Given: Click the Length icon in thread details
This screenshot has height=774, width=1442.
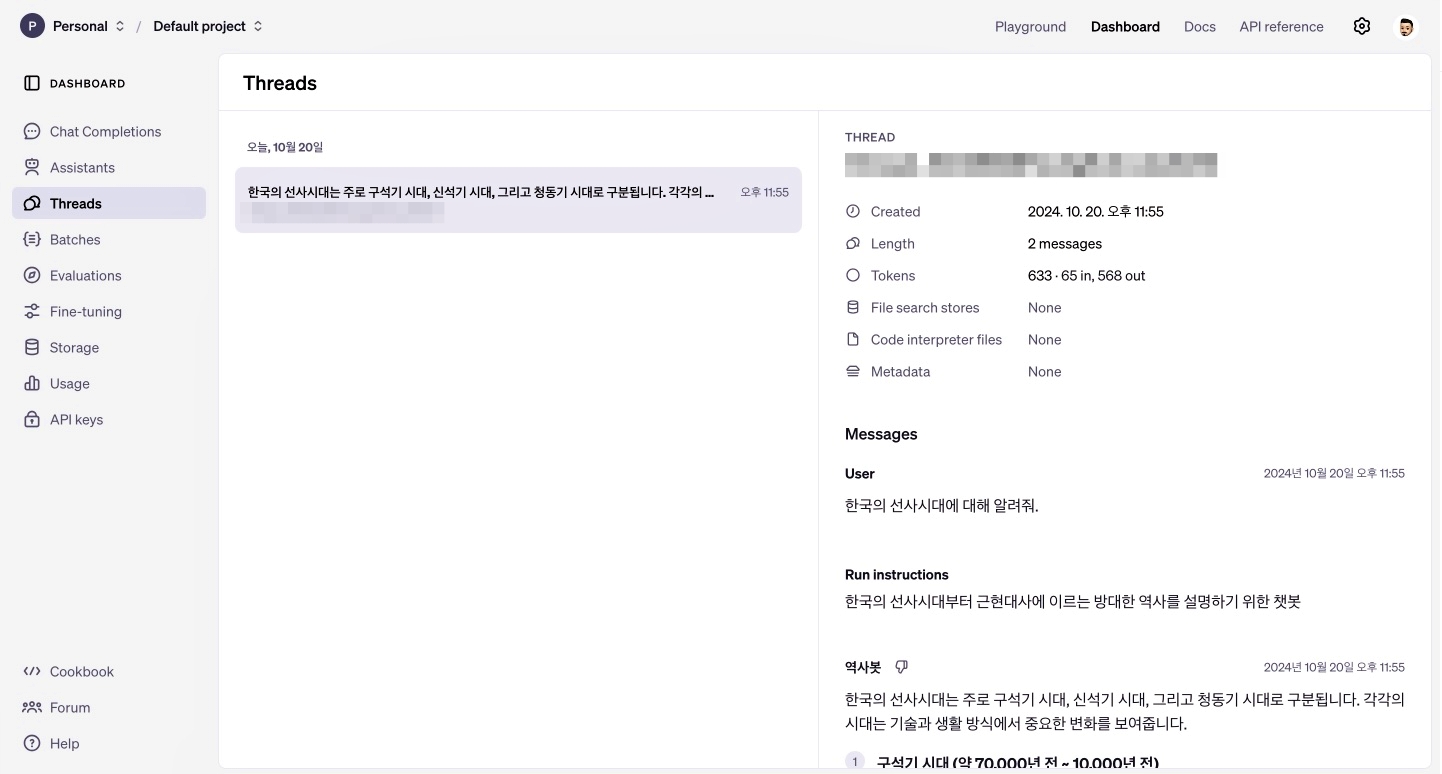Looking at the screenshot, I should (x=853, y=243).
